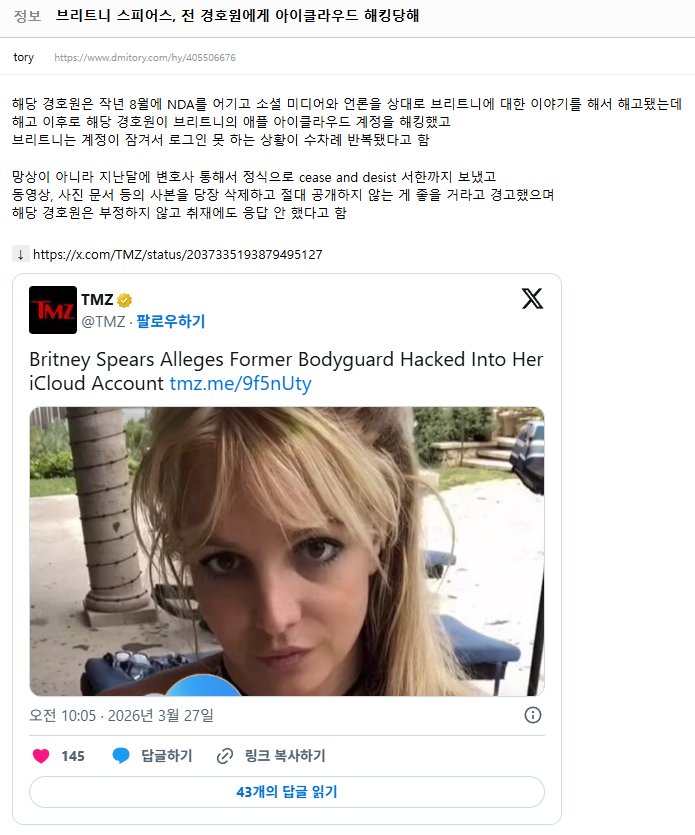Click the down arrow icon before x.com link
This screenshot has height=835, width=695.
(x=20, y=255)
